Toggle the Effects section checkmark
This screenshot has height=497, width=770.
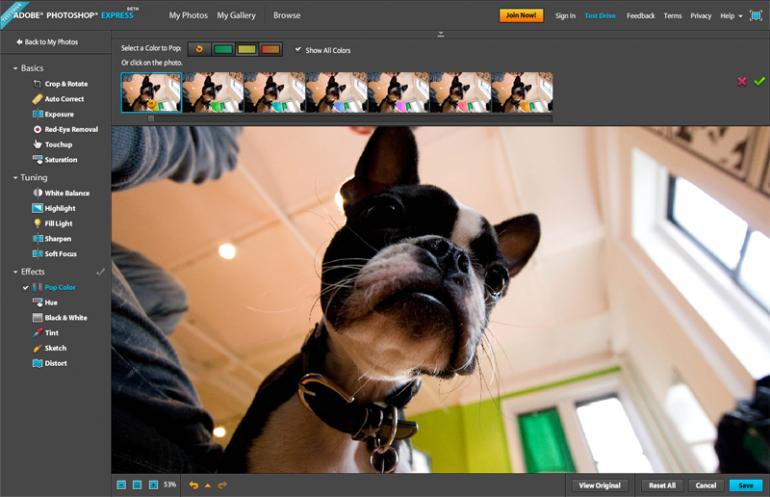100,271
